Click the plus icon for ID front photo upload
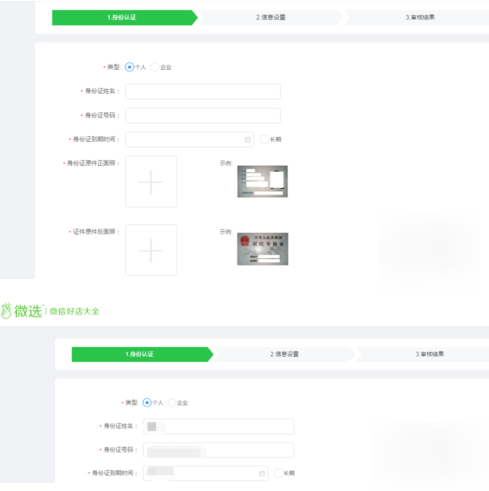Screen dimensions: 489x491 (x=151, y=182)
